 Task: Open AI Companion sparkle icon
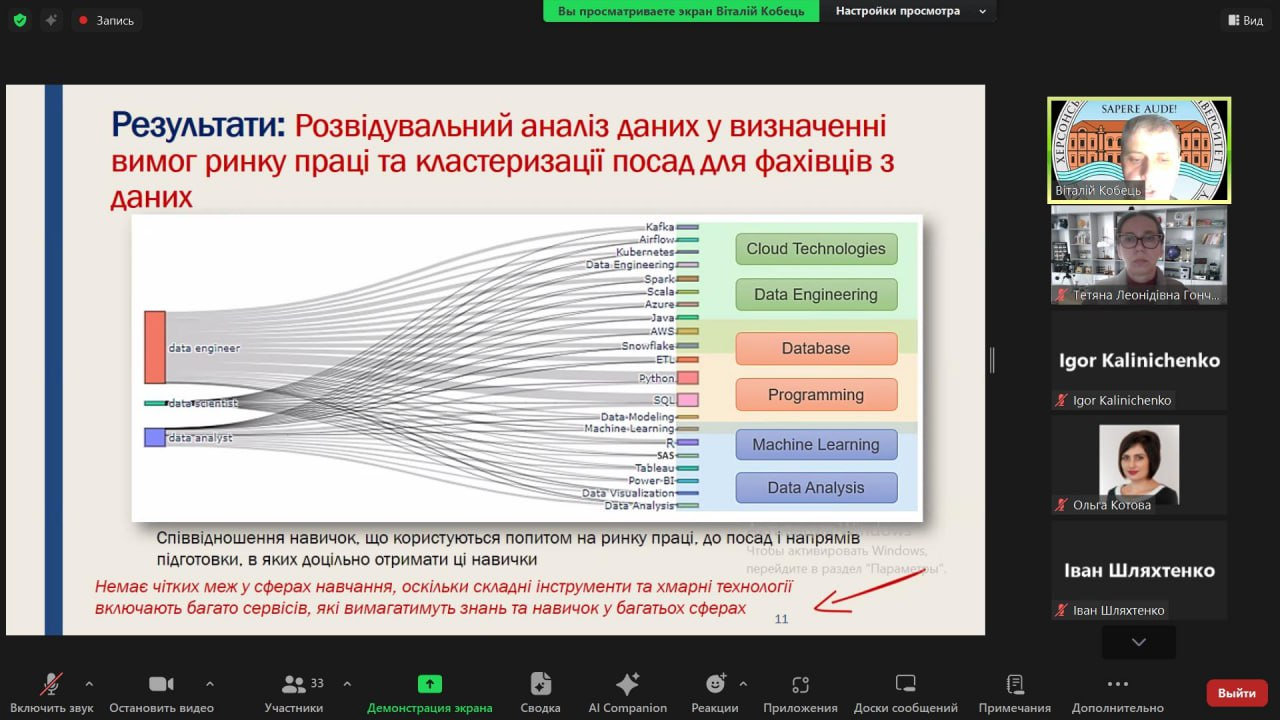click(627, 684)
